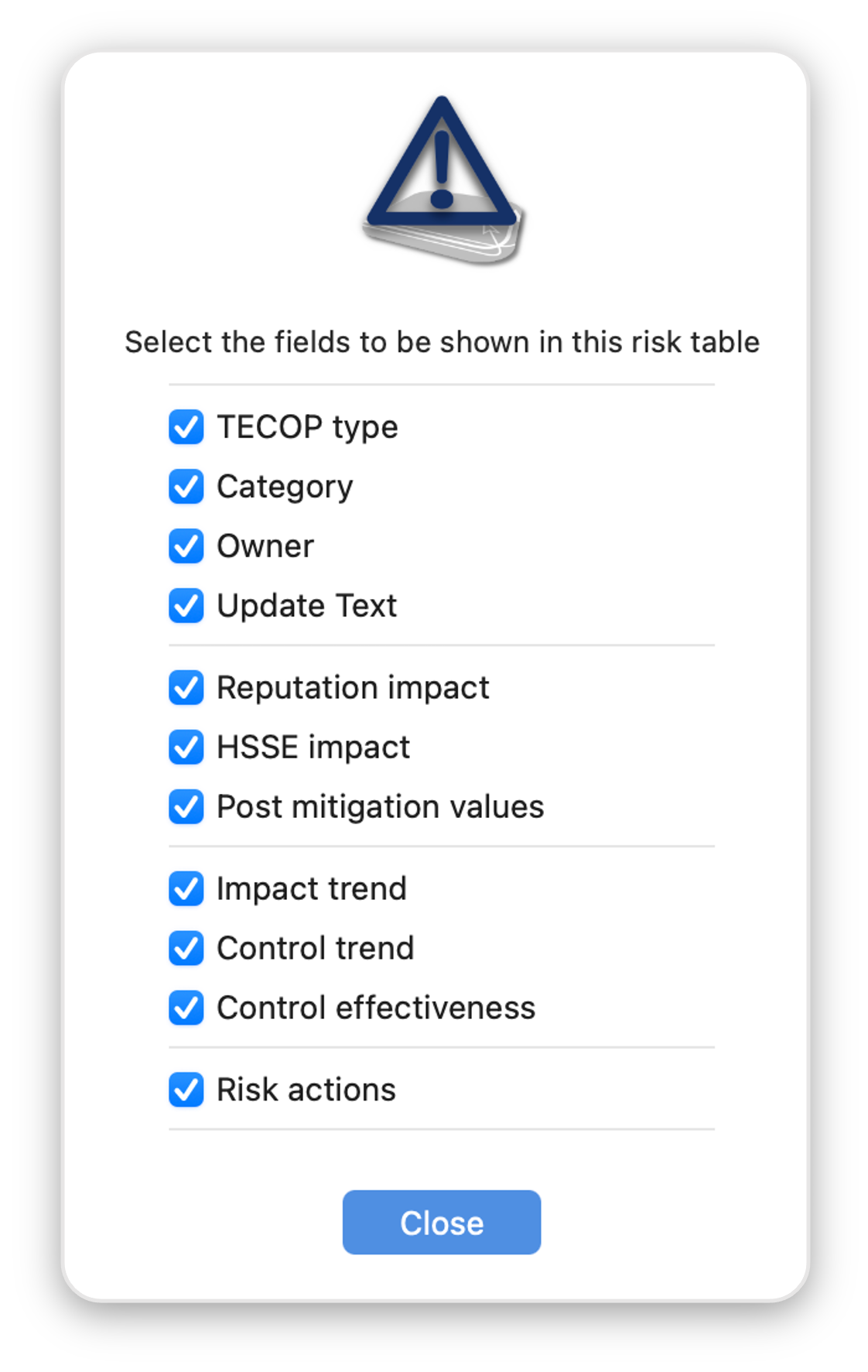
Task: Click the Owner label text
Action: pyautogui.click(x=265, y=546)
